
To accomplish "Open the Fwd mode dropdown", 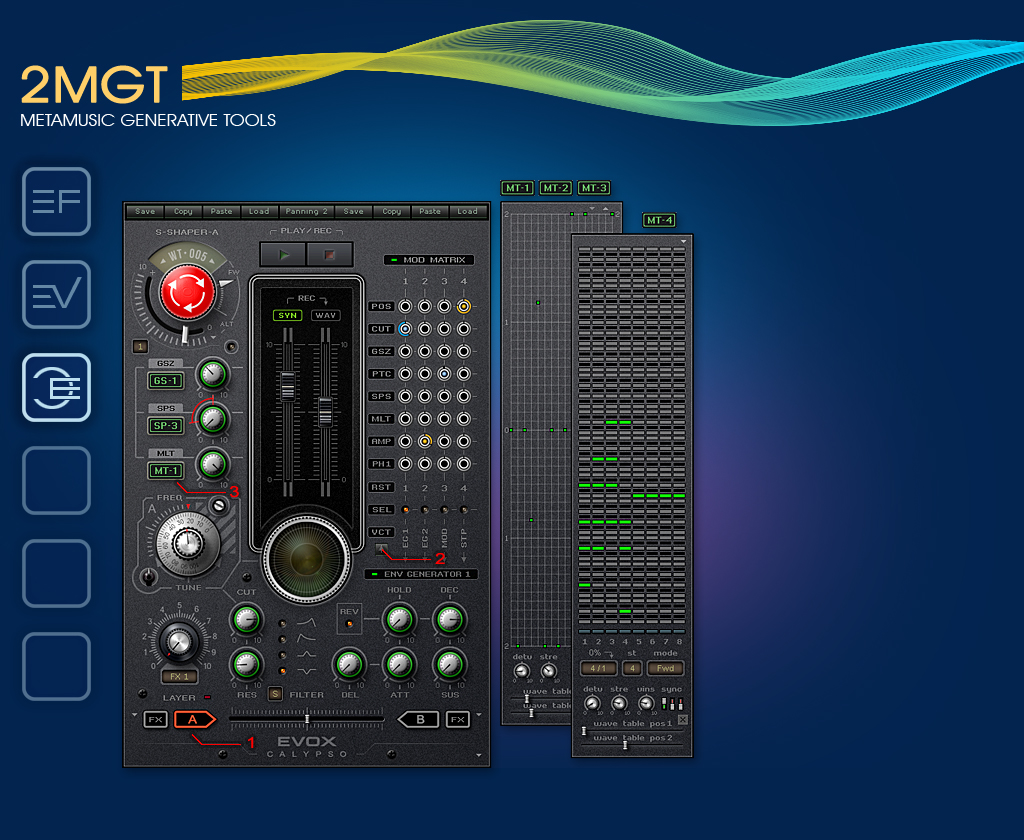I will click(665, 668).
